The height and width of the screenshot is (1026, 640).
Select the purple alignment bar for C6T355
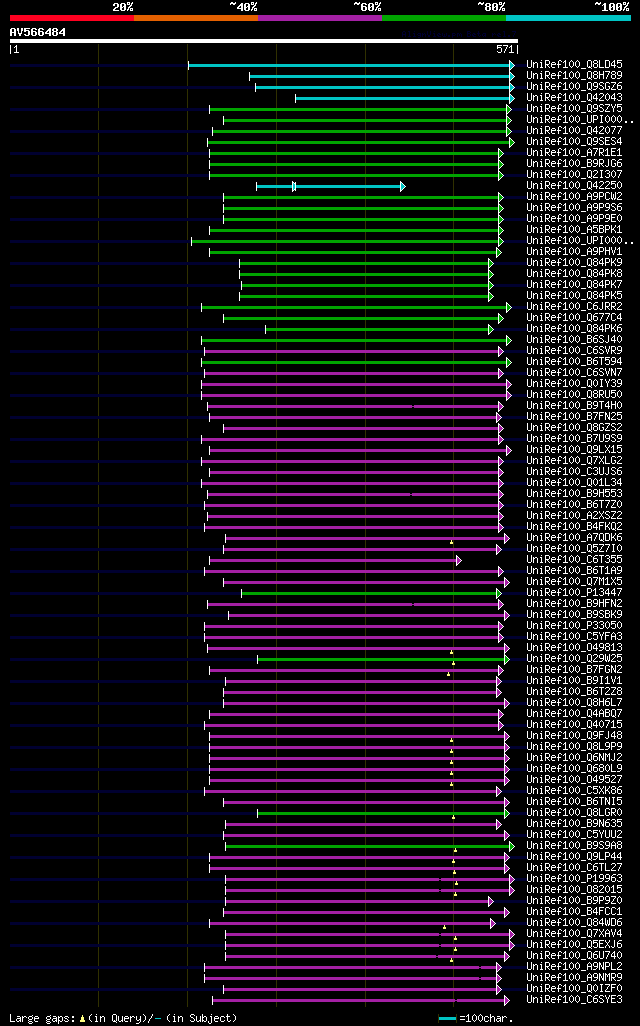[x=336, y=560]
